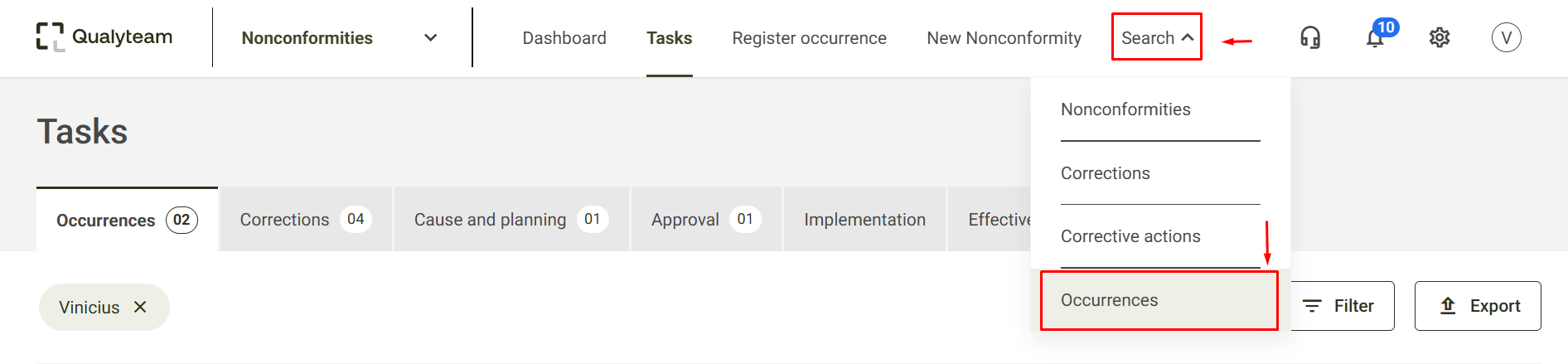The width and height of the screenshot is (1568, 364).
Task: Switch to the Approval tab
Action: click(706, 220)
